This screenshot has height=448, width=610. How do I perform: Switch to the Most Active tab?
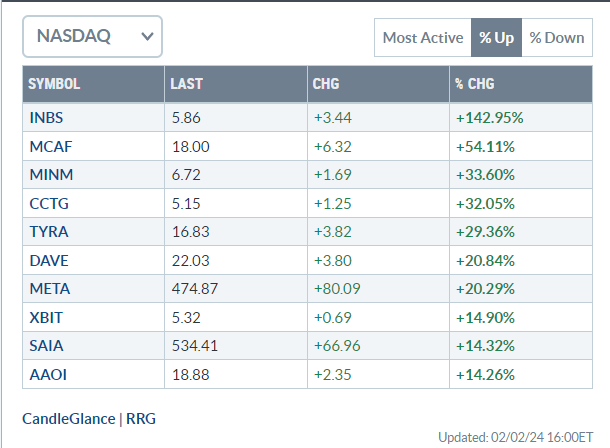422,38
